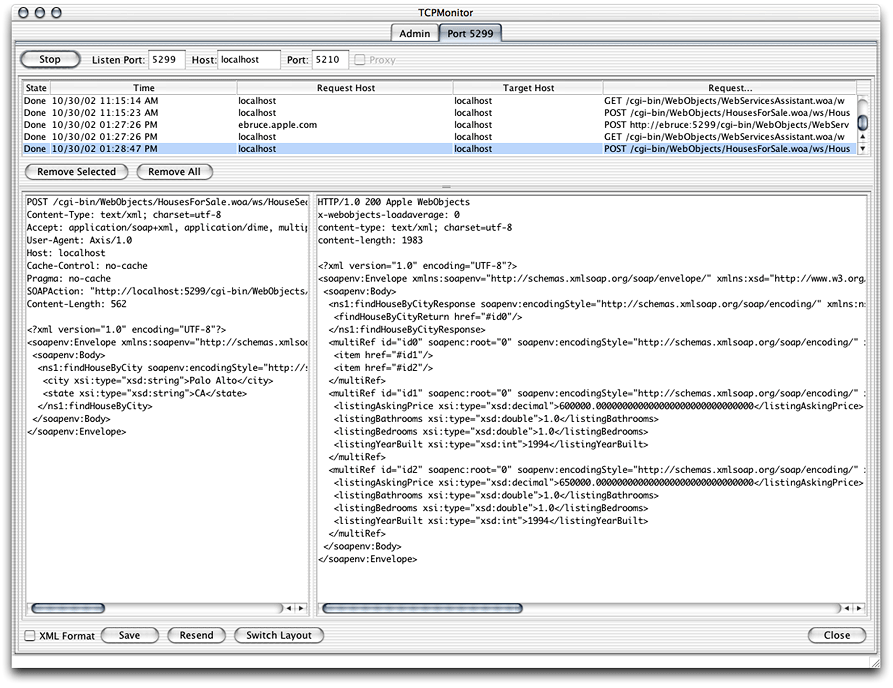Viewport: 893px width, 688px height.
Task: Save the captured SOAP messages
Action: click(x=130, y=635)
